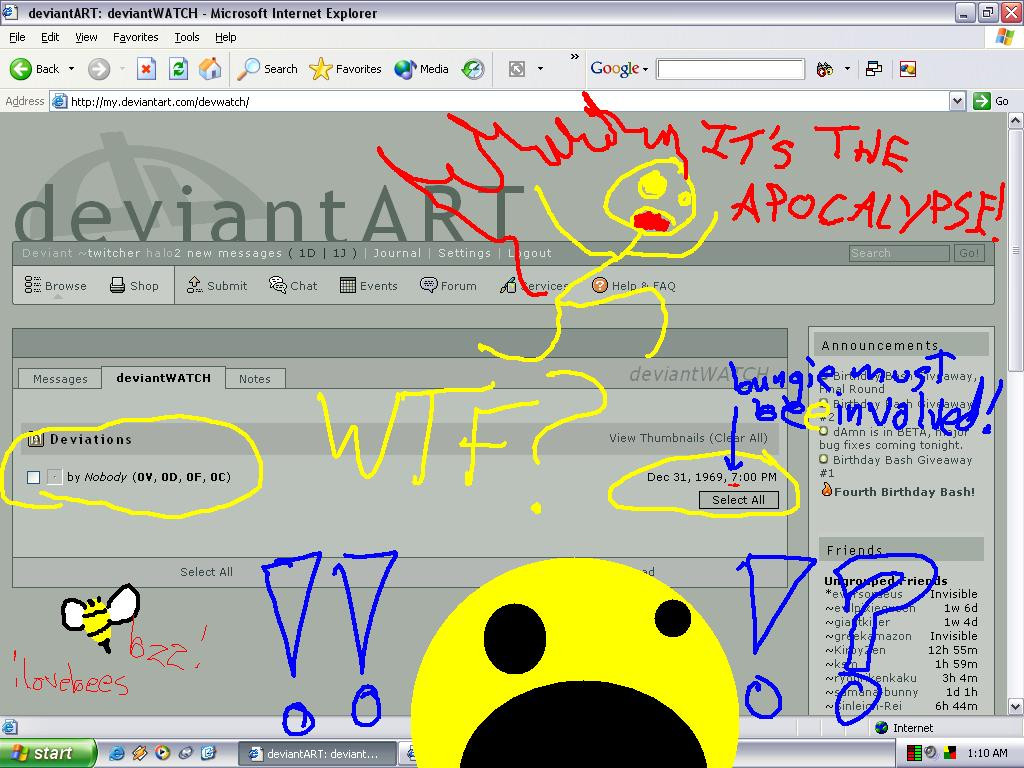Open the View menu

coord(86,37)
